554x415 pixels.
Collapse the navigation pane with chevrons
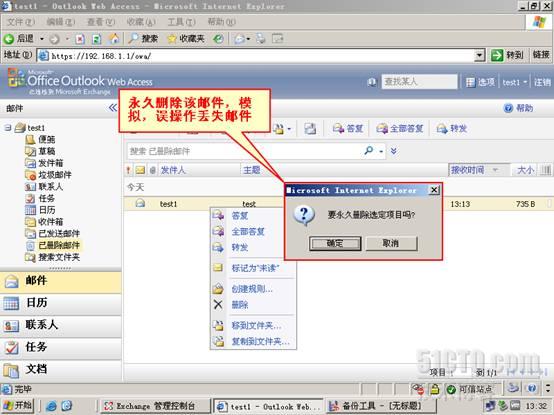pos(113,108)
